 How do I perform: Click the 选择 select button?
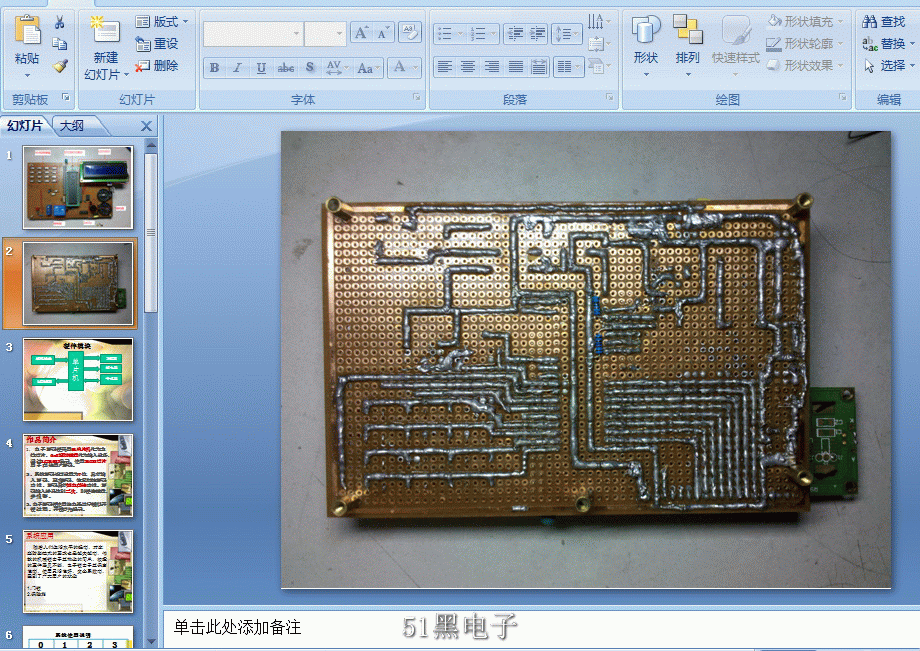[888, 66]
